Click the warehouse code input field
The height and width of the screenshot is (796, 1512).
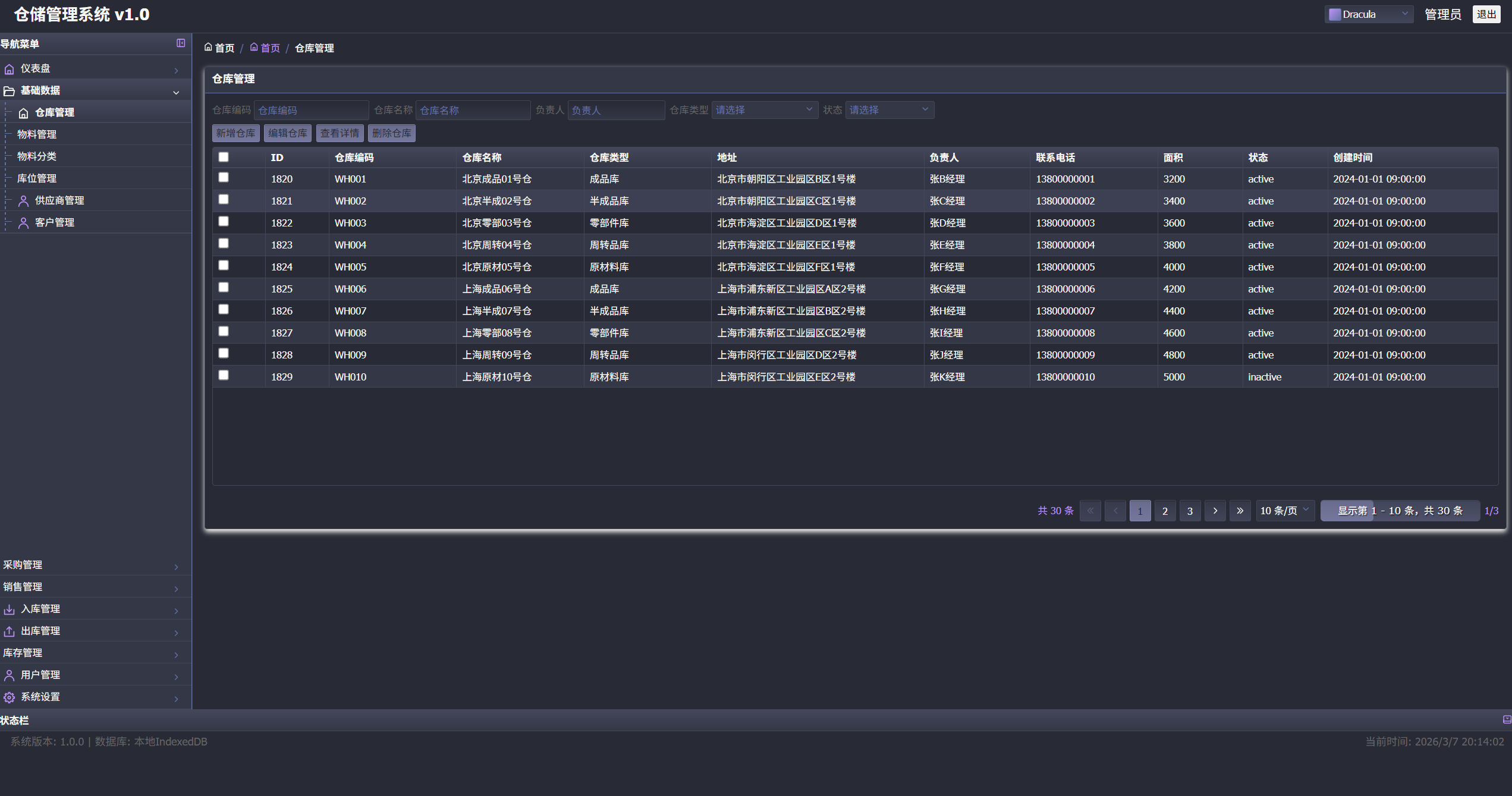[x=311, y=110]
